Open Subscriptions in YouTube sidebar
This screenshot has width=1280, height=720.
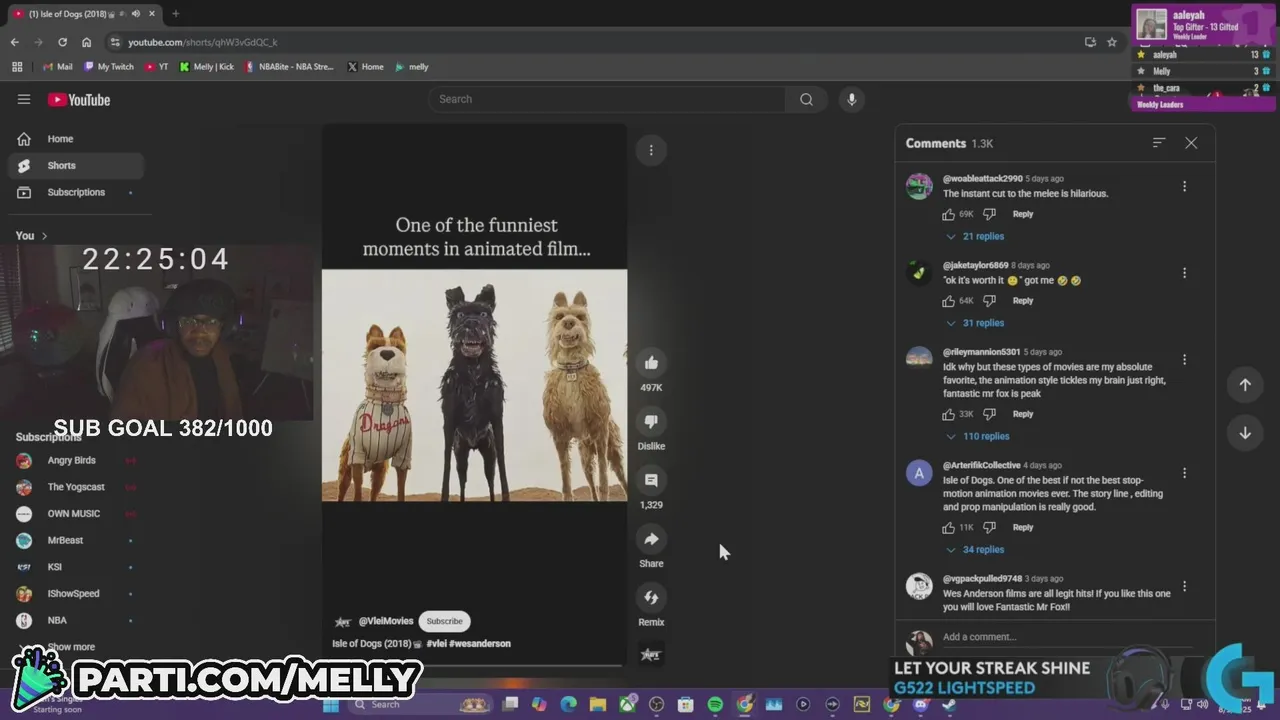tap(77, 192)
